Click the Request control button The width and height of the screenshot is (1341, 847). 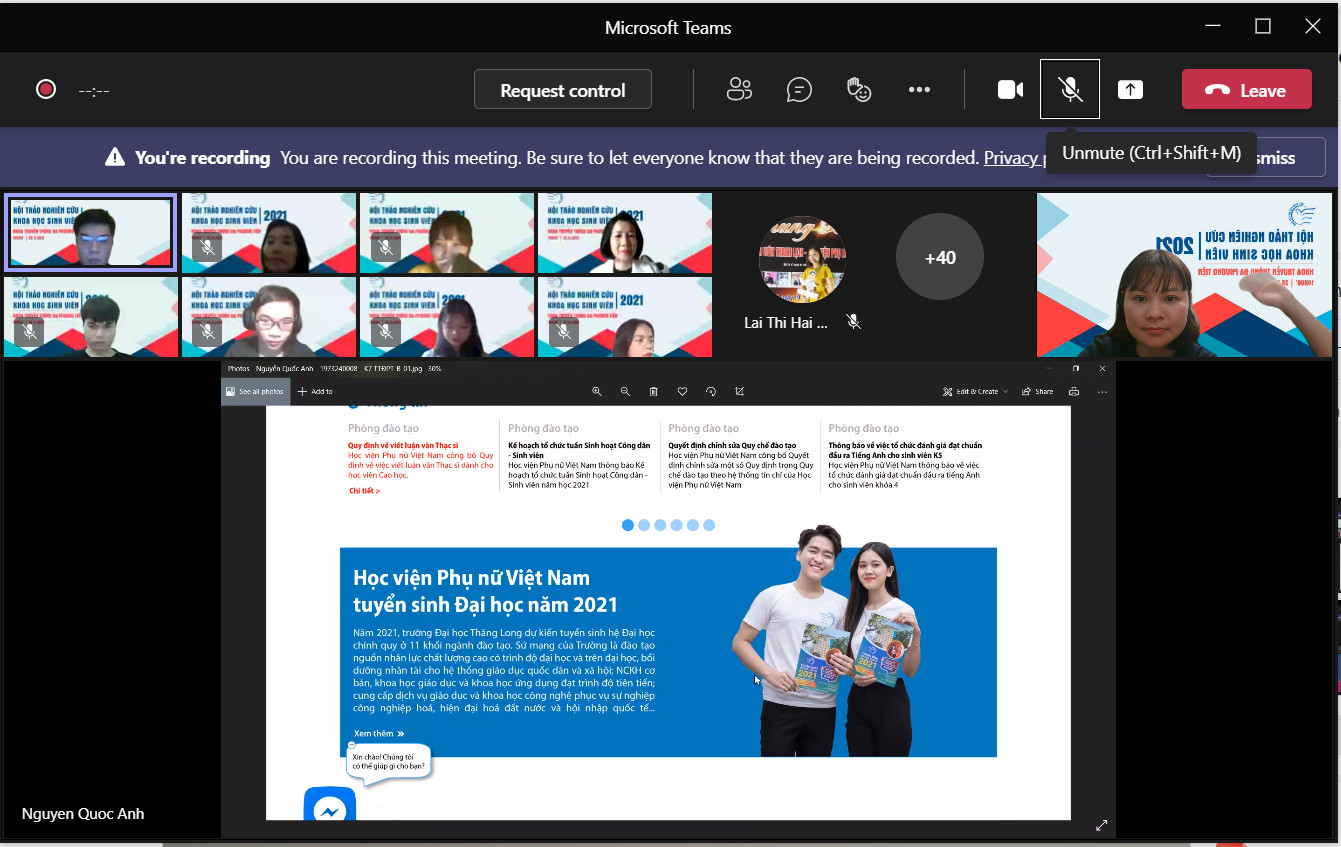pyautogui.click(x=562, y=90)
